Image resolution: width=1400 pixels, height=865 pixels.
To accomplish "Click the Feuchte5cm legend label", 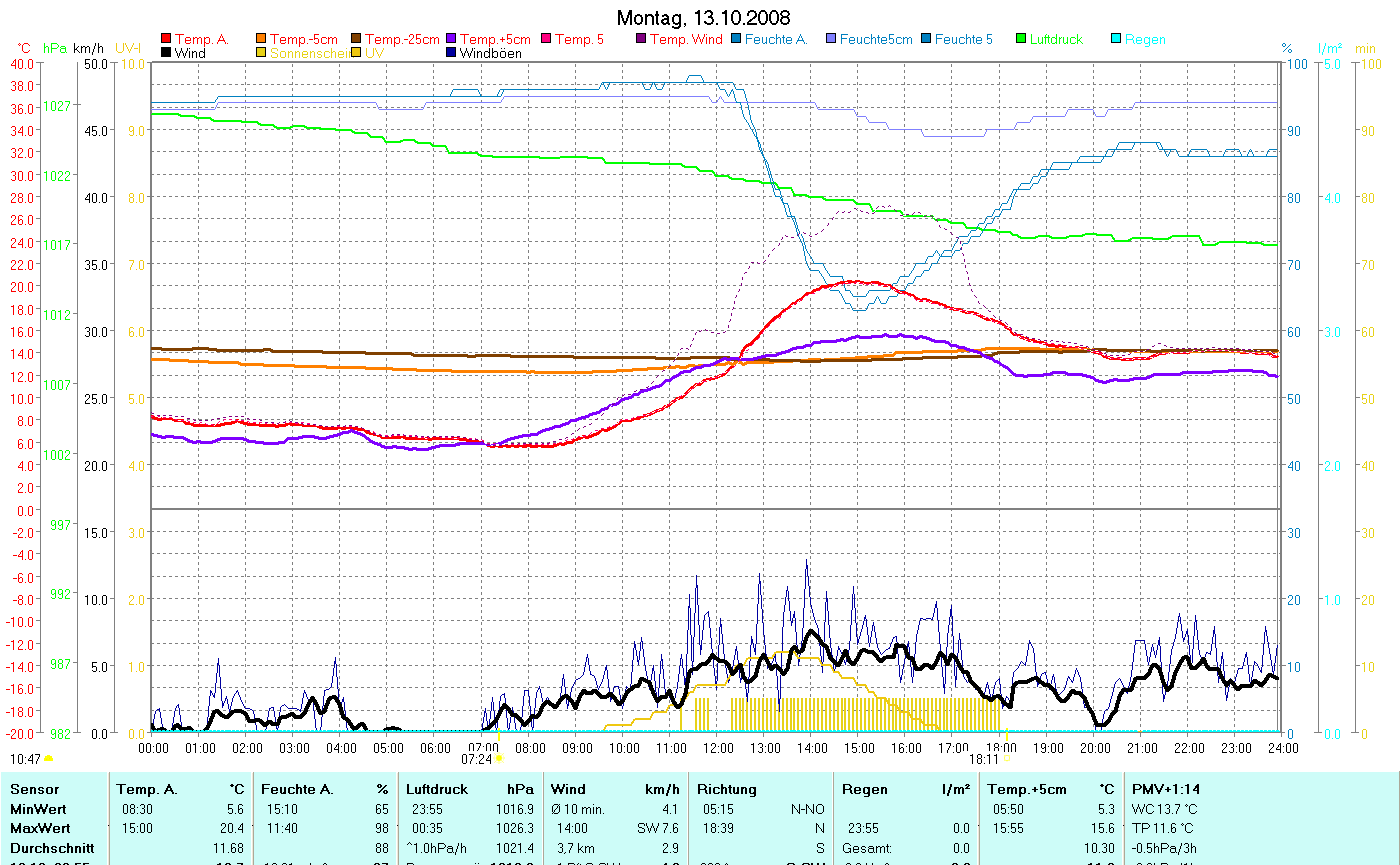I will [875, 39].
